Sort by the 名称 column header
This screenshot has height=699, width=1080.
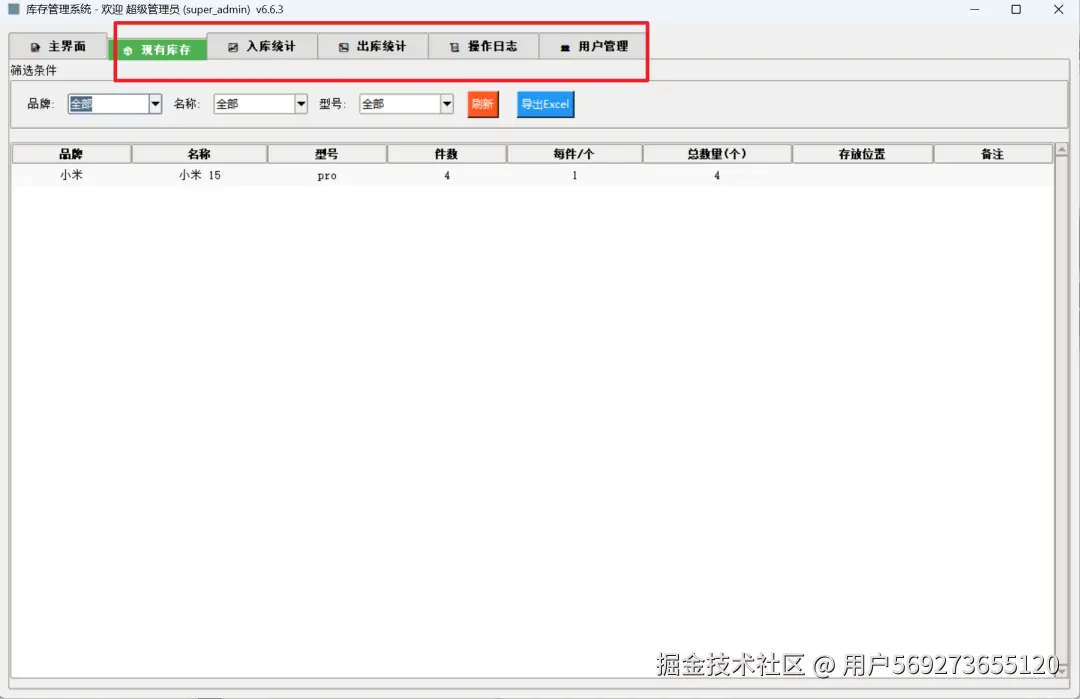coord(199,154)
